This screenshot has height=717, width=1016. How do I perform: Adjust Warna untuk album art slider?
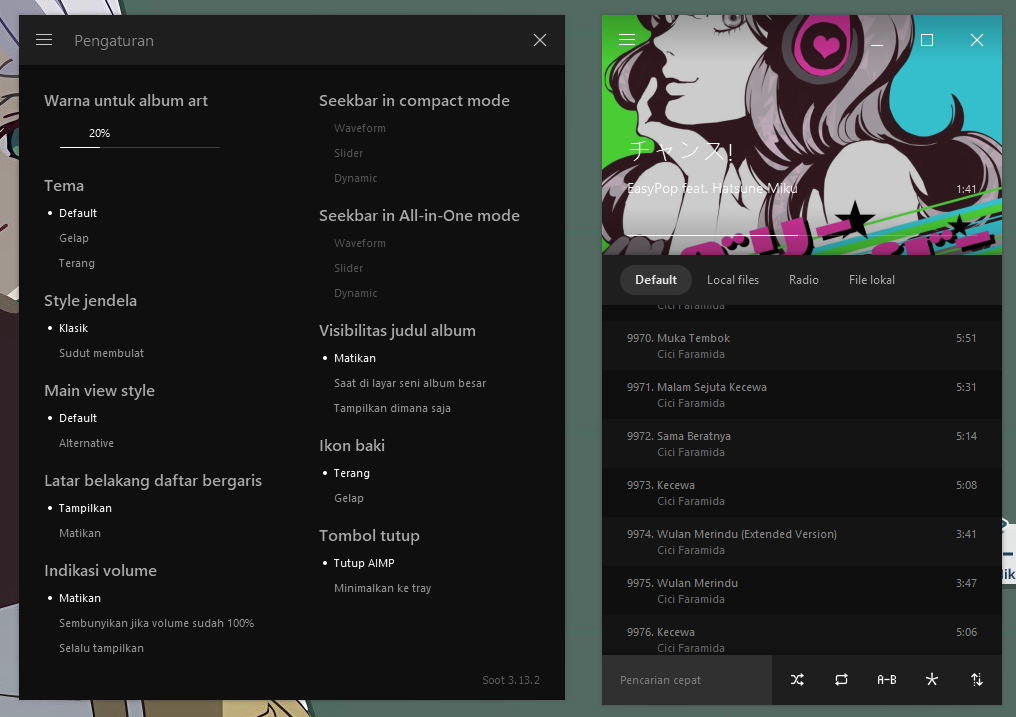140,147
